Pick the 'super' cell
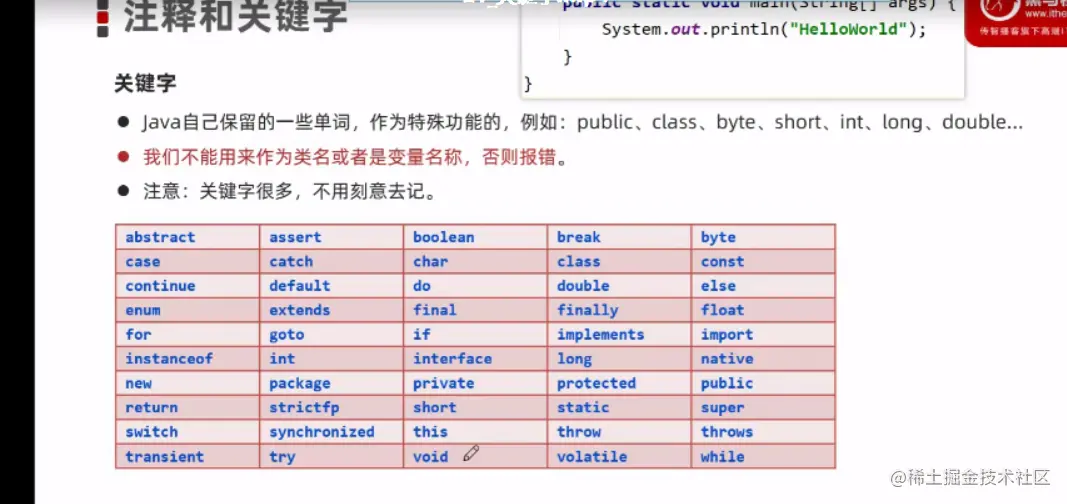The height and width of the screenshot is (504, 1067). (764, 408)
